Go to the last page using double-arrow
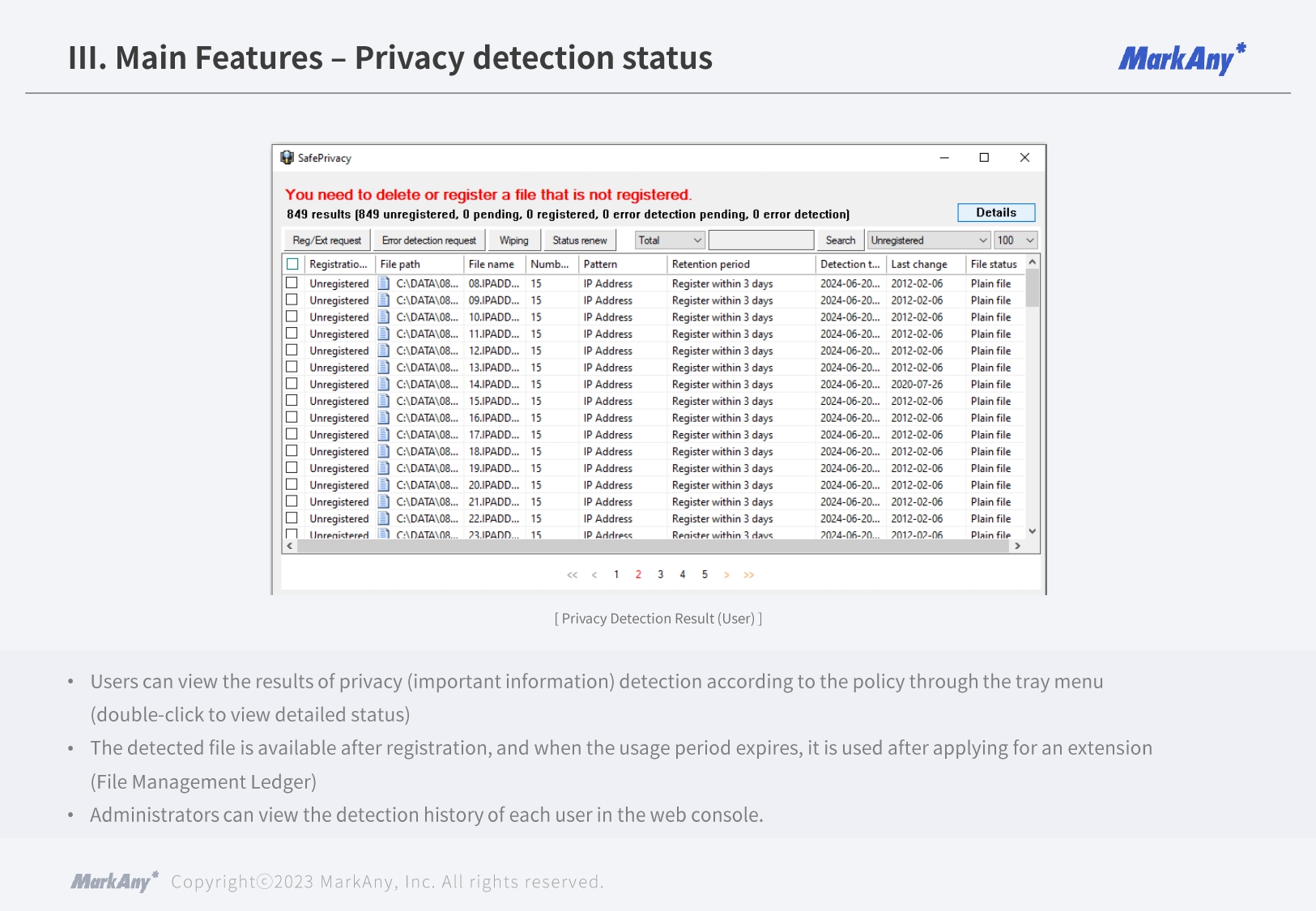Image resolution: width=1316 pixels, height=911 pixels. [x=748, y=575]
